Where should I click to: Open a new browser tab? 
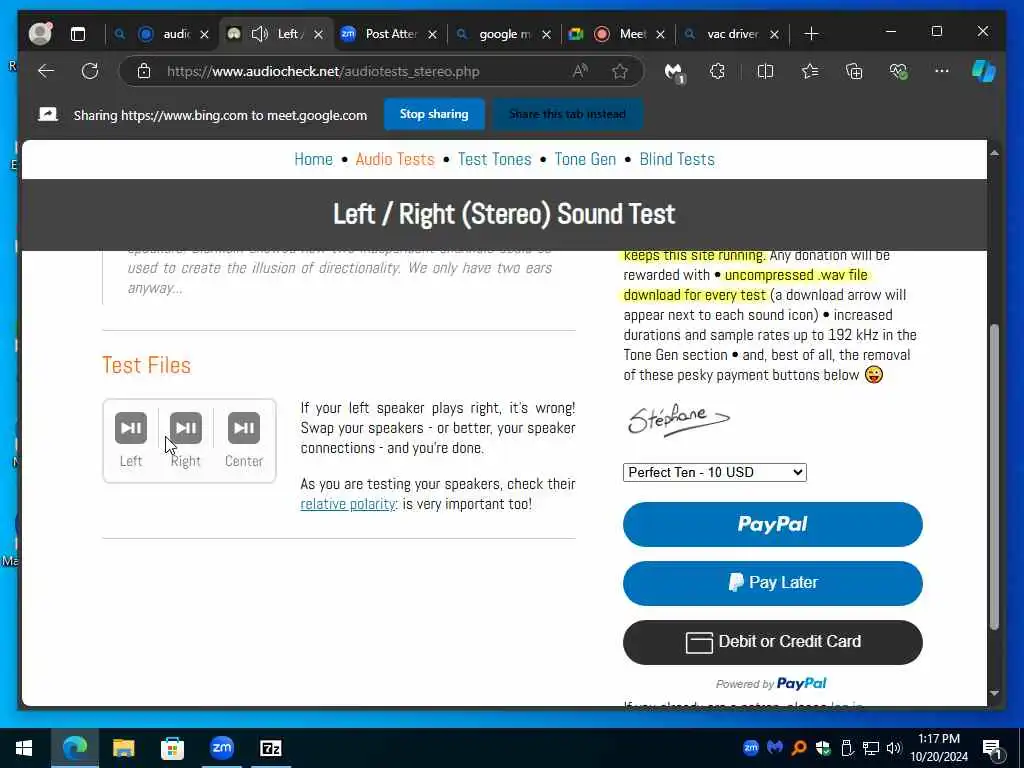[811, 34]
